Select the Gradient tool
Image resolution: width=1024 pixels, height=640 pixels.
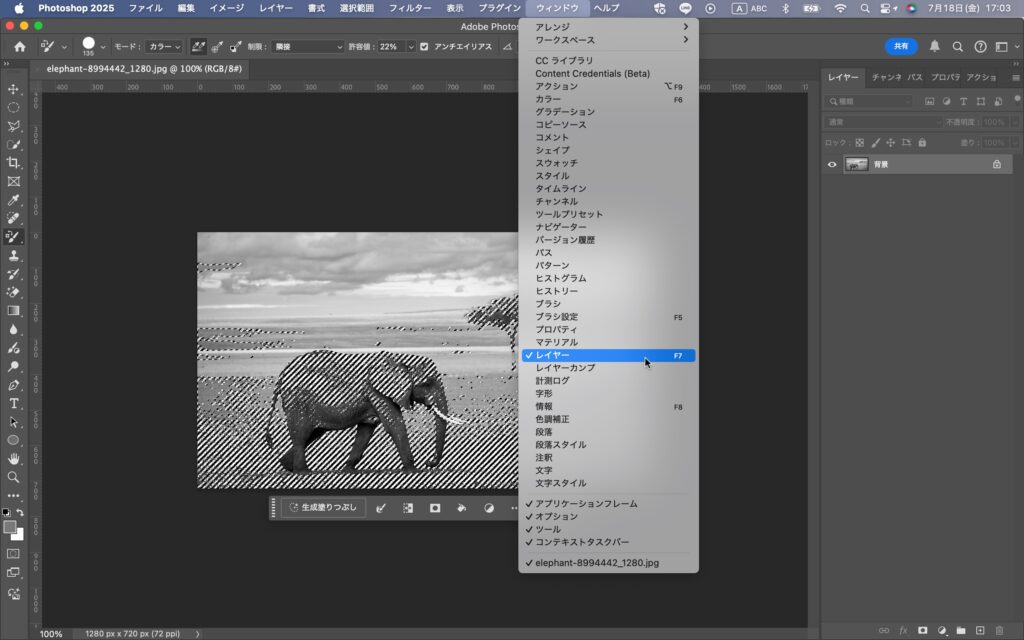coord(13,311)
